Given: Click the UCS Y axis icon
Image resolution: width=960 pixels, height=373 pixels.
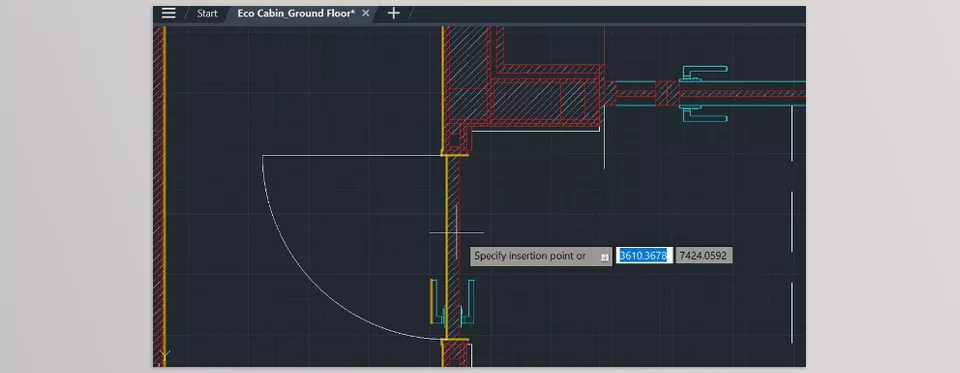Looking at the screenshot, I should coord(164,355).
